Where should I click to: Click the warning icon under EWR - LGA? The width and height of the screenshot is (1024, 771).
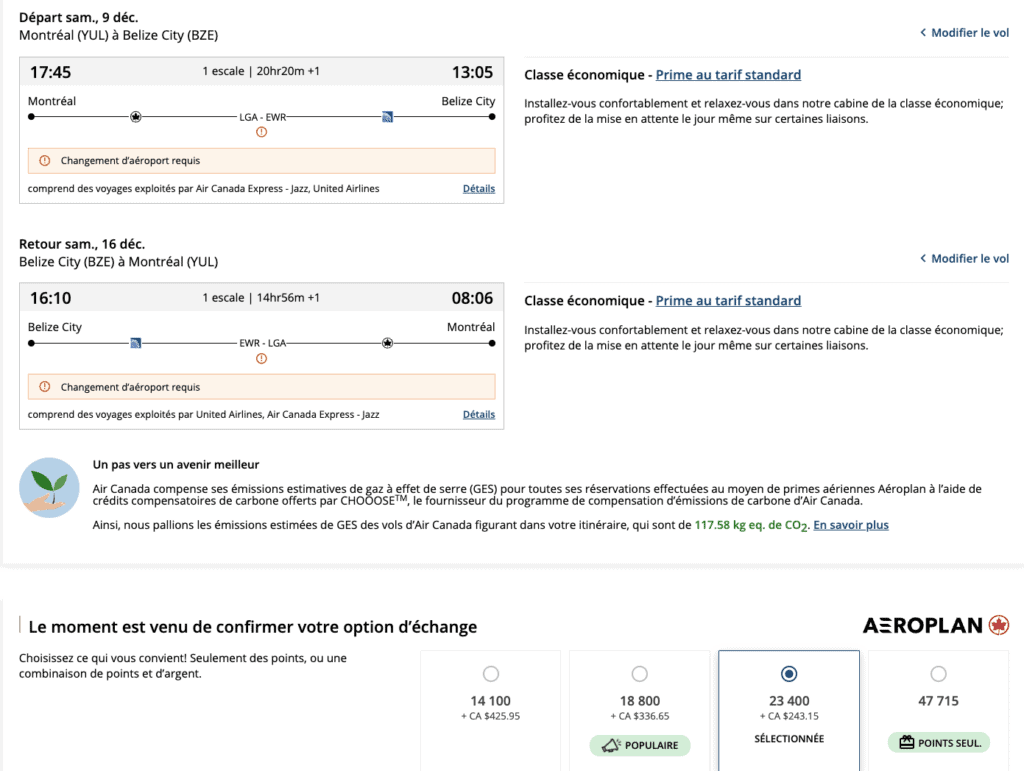[262, 358]
